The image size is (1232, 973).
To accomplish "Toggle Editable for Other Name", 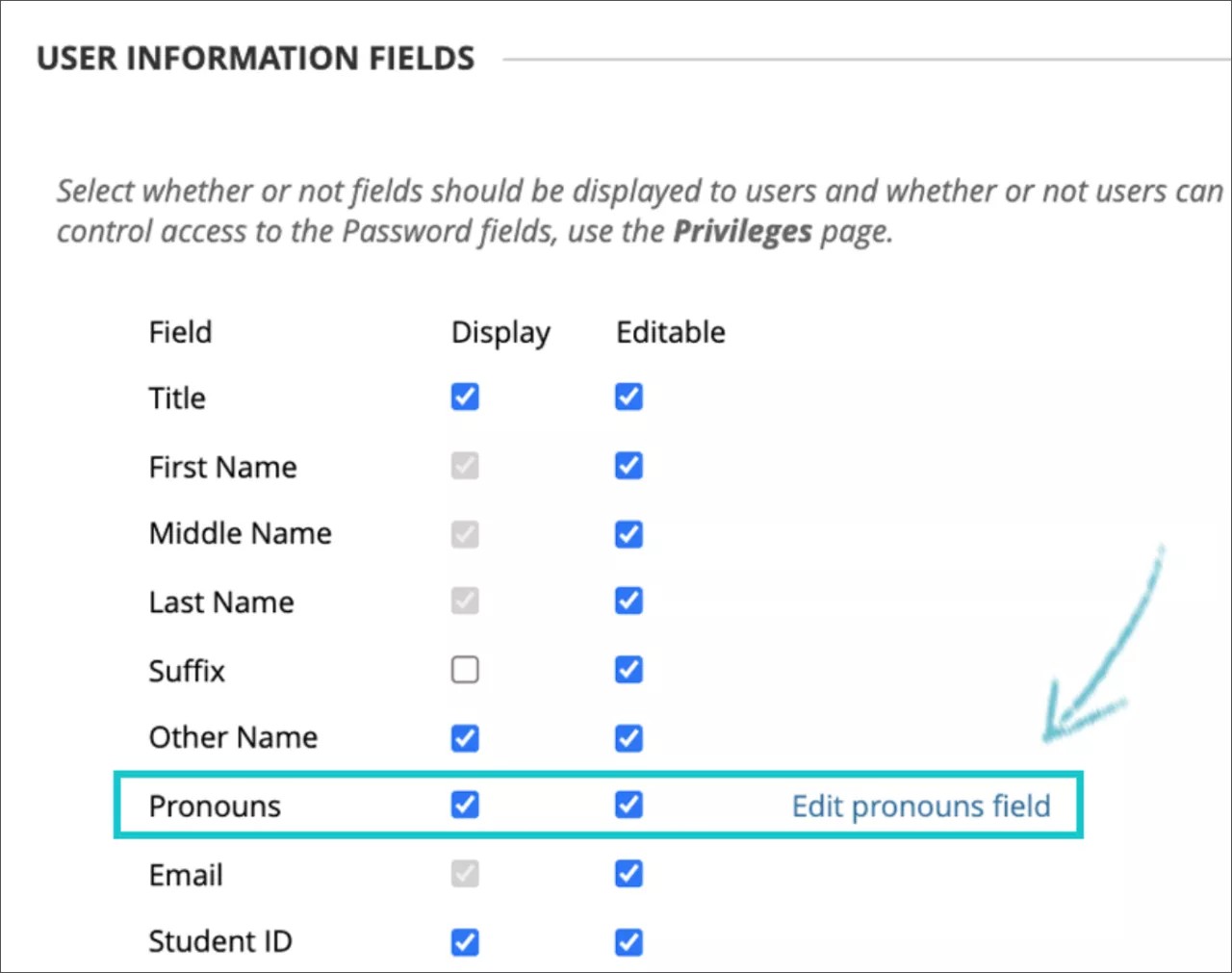I will coord(628,738).
